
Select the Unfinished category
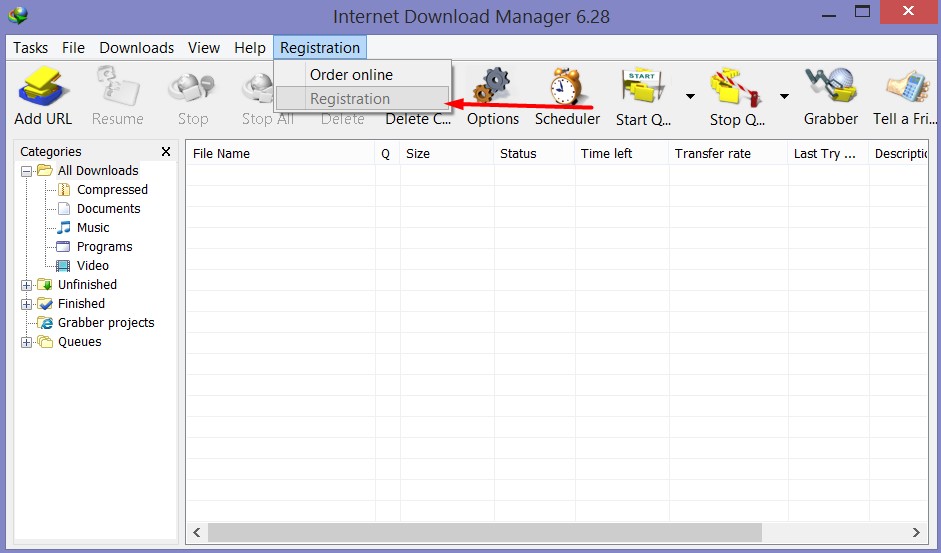coord(87,285)
